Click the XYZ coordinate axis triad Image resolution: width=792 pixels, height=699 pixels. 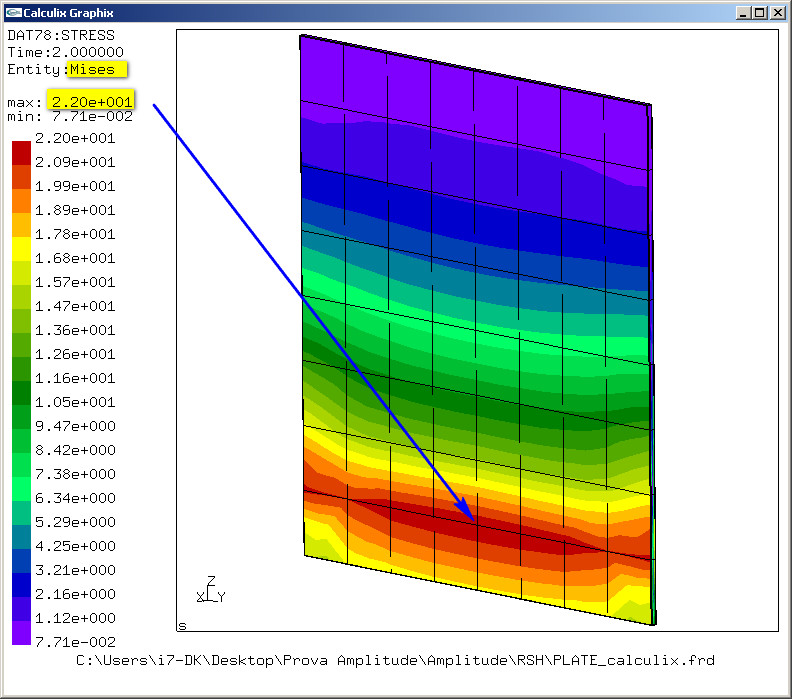click(211, 589)
